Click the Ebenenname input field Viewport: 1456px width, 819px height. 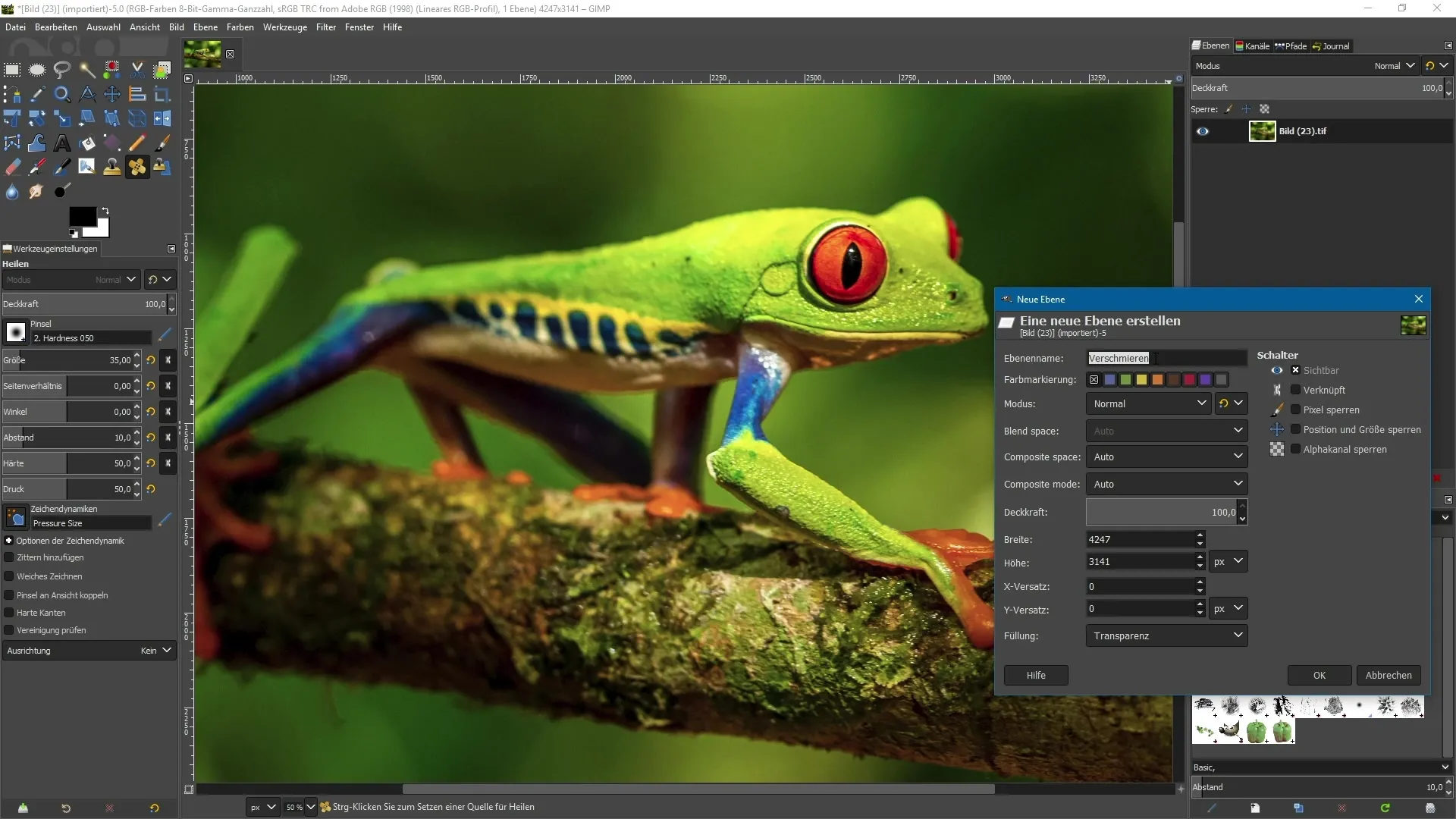coord(1166,358)
